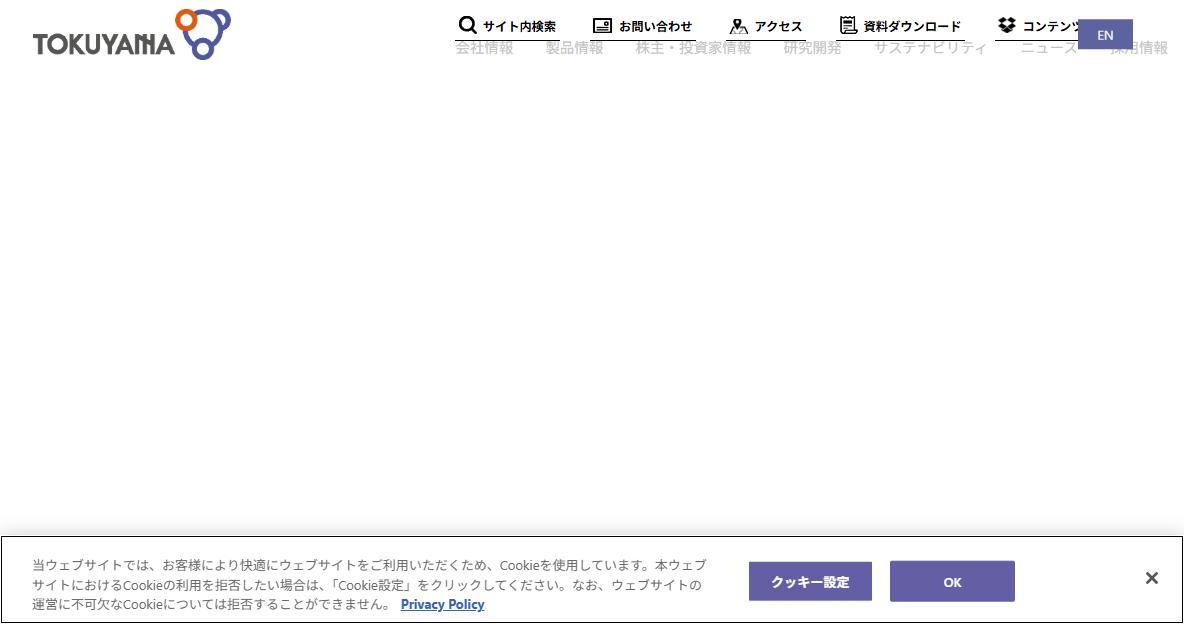Open ニュース menu item
Image resolution: width=1184 pixels, height=624 pixels.
1049,48
